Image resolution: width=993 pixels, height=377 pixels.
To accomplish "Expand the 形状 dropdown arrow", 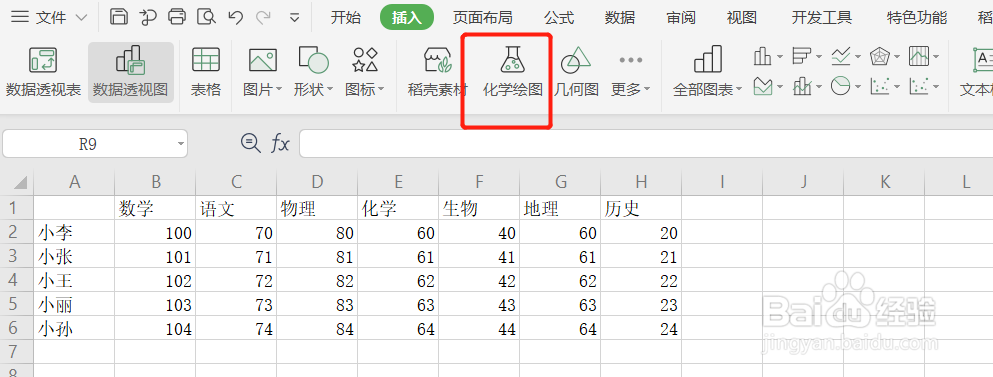I will point(329,90).
